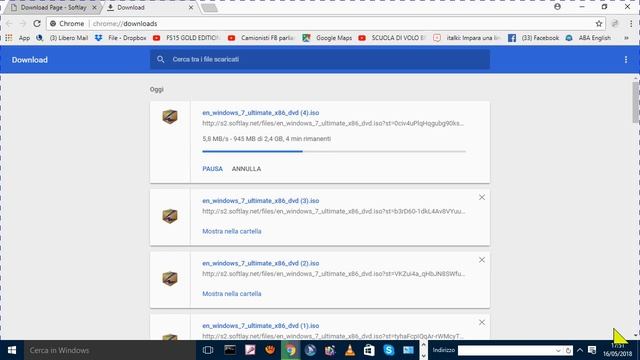Open a new tab
Image resolution: width=640 pixels, height=360 pixels.
point(209,7)
